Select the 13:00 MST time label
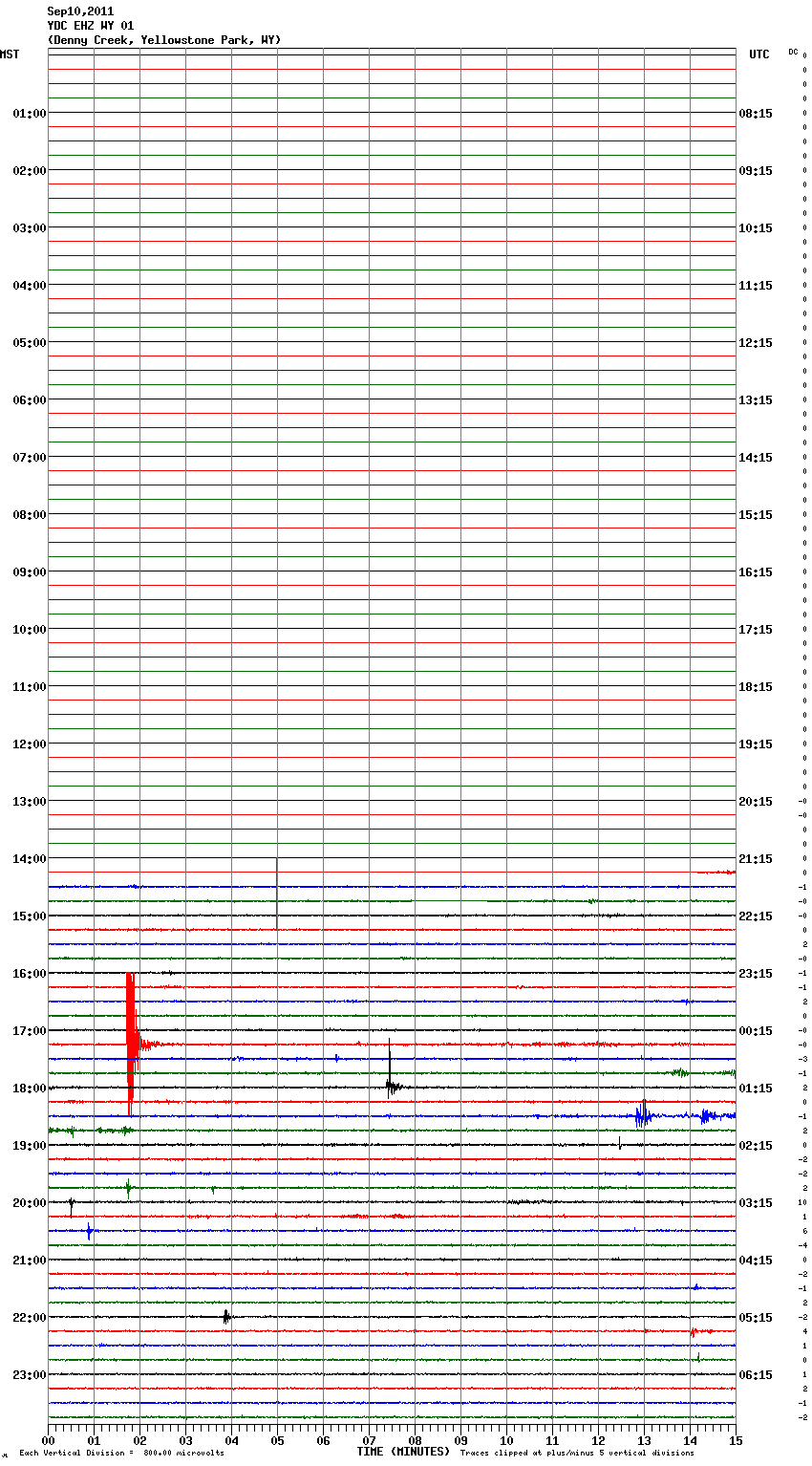The width and height of the screenshot is (812, 1466). click(x=29, y=802)
